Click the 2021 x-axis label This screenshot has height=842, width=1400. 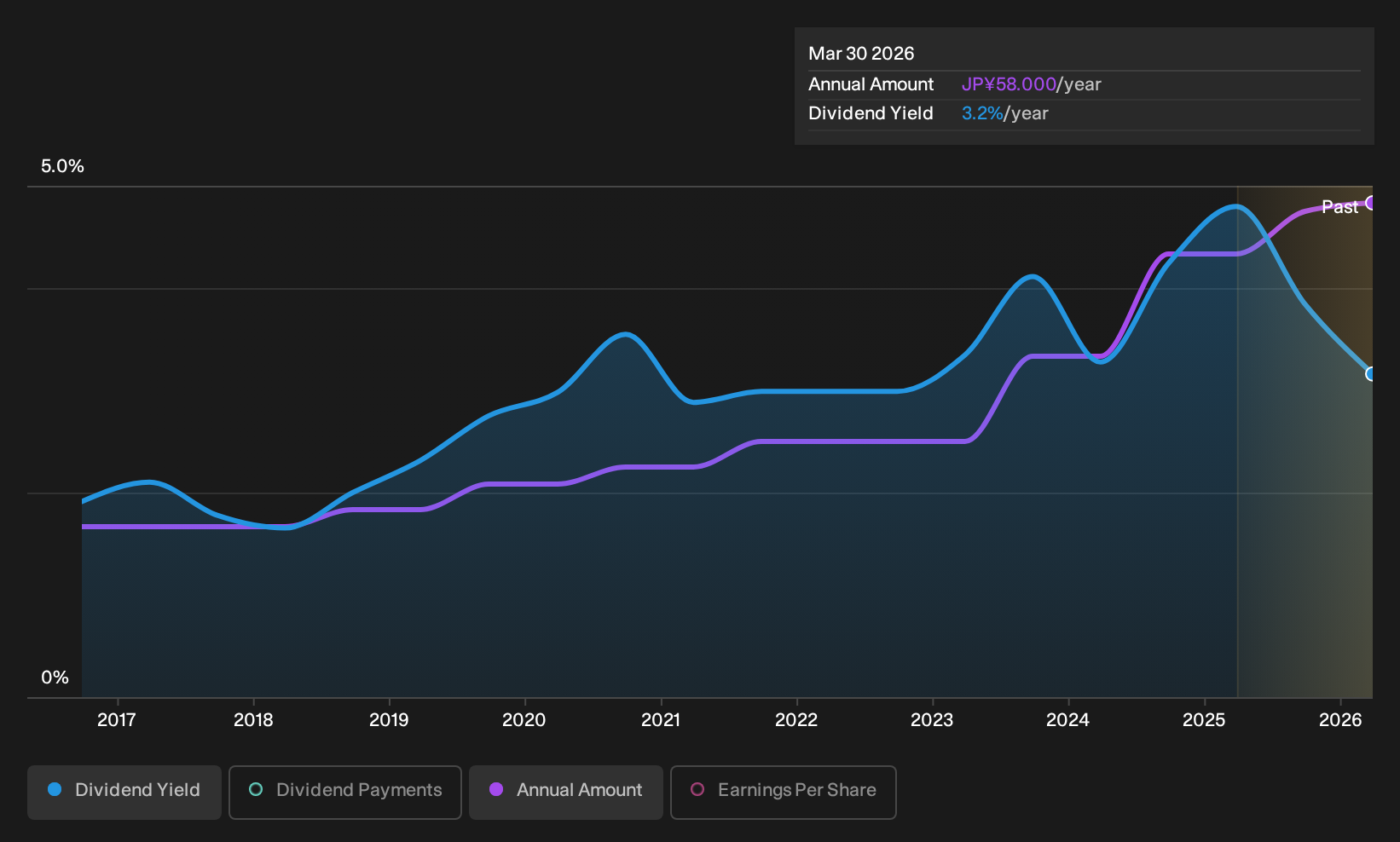coord(661,720)
